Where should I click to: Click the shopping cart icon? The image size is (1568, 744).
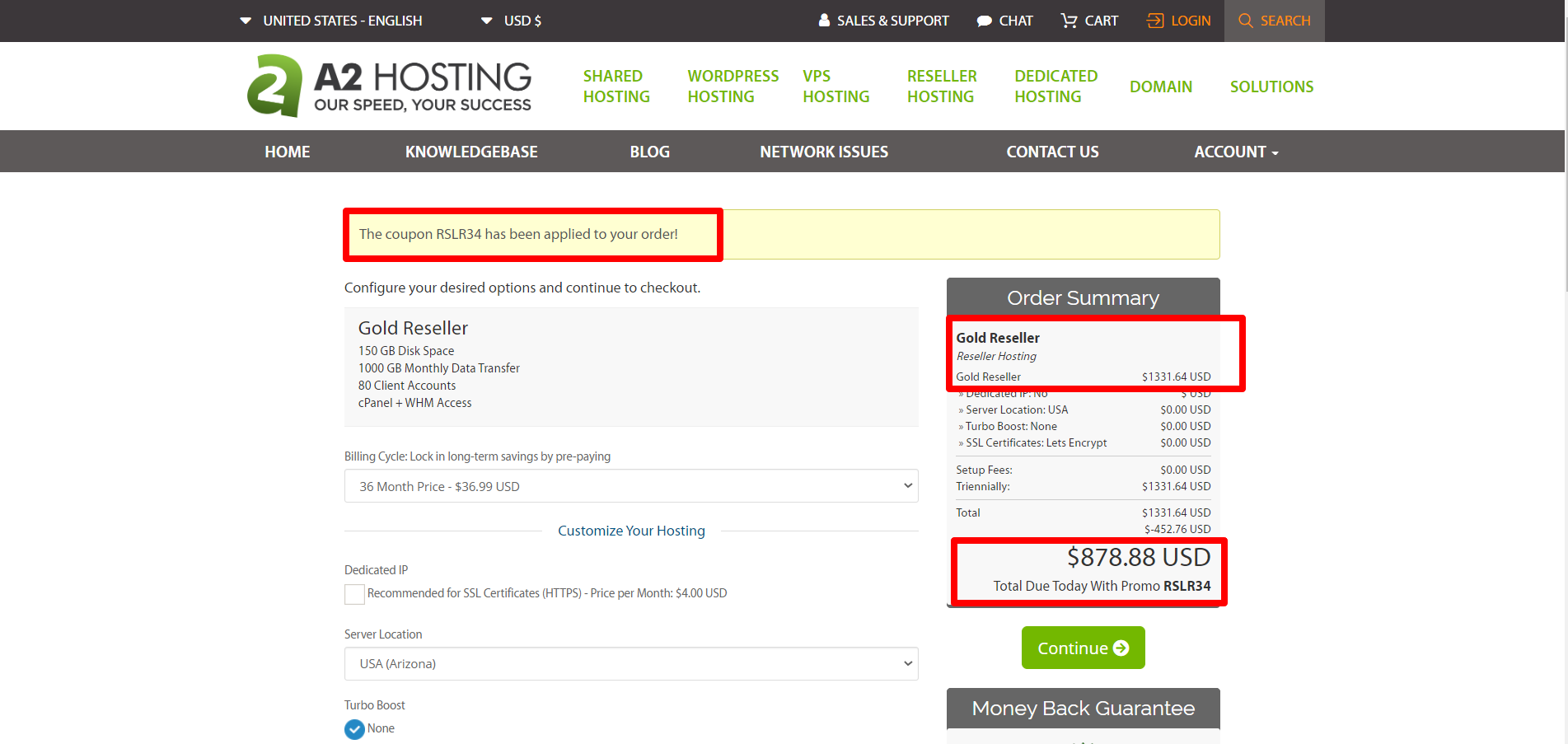(x=1069, y=21)
